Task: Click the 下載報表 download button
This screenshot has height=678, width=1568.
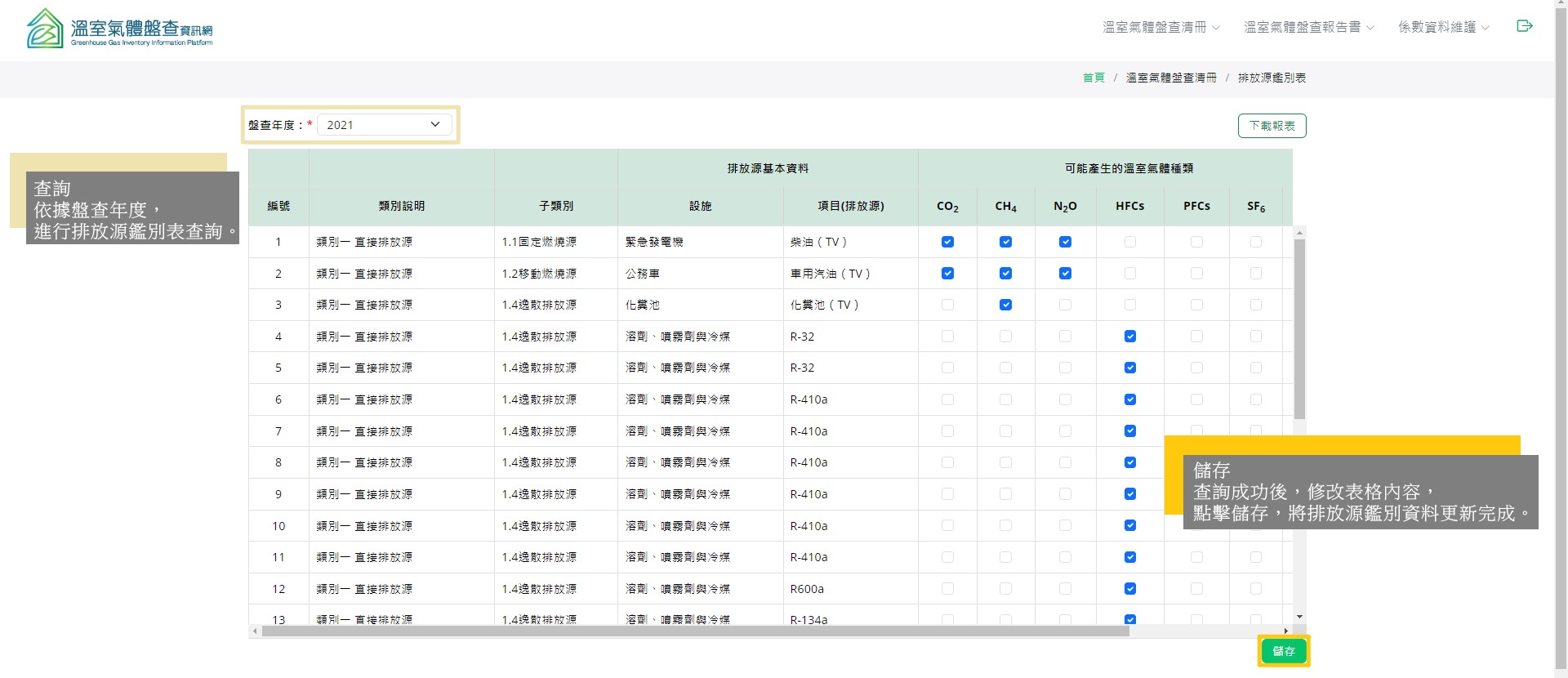Action: [1272, 126]
